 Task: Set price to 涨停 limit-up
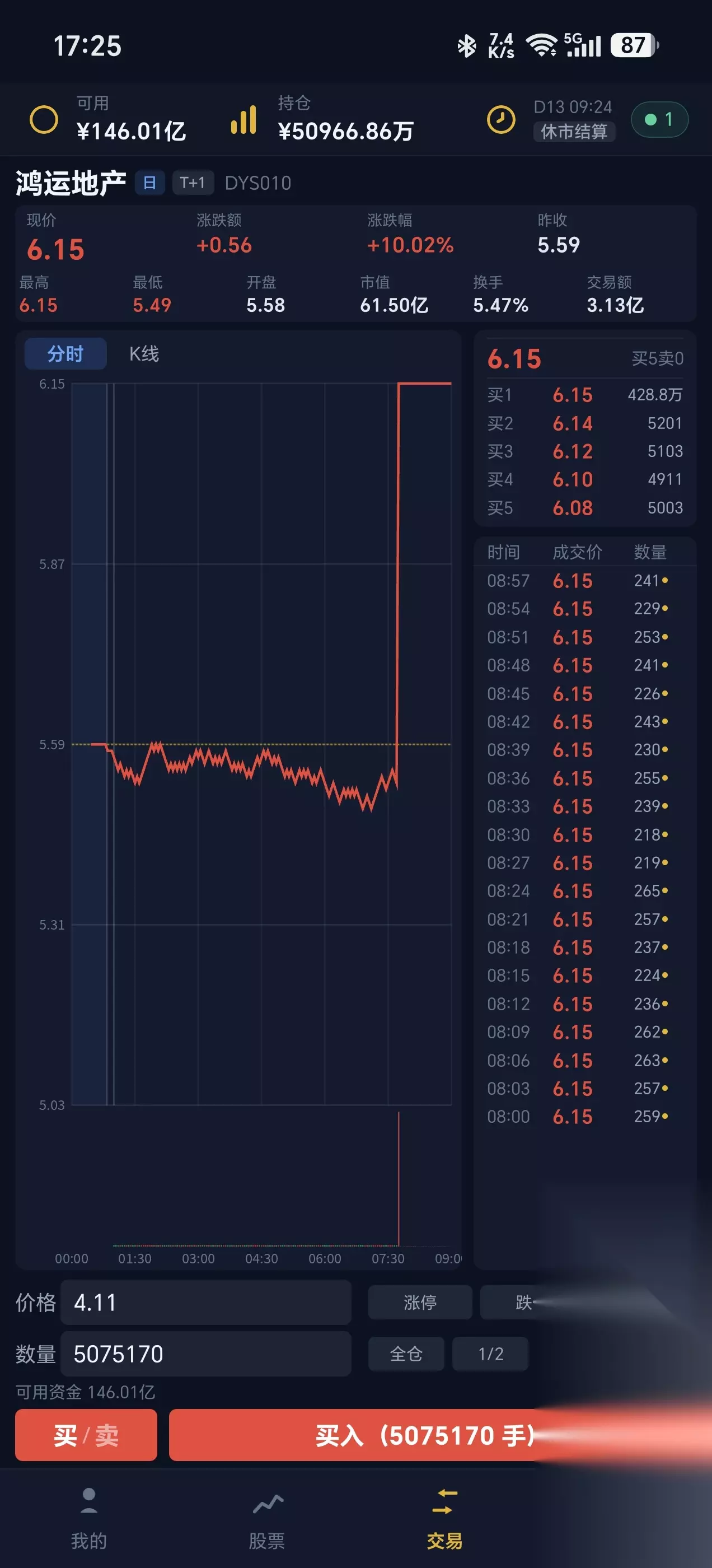click(420, 1302)
